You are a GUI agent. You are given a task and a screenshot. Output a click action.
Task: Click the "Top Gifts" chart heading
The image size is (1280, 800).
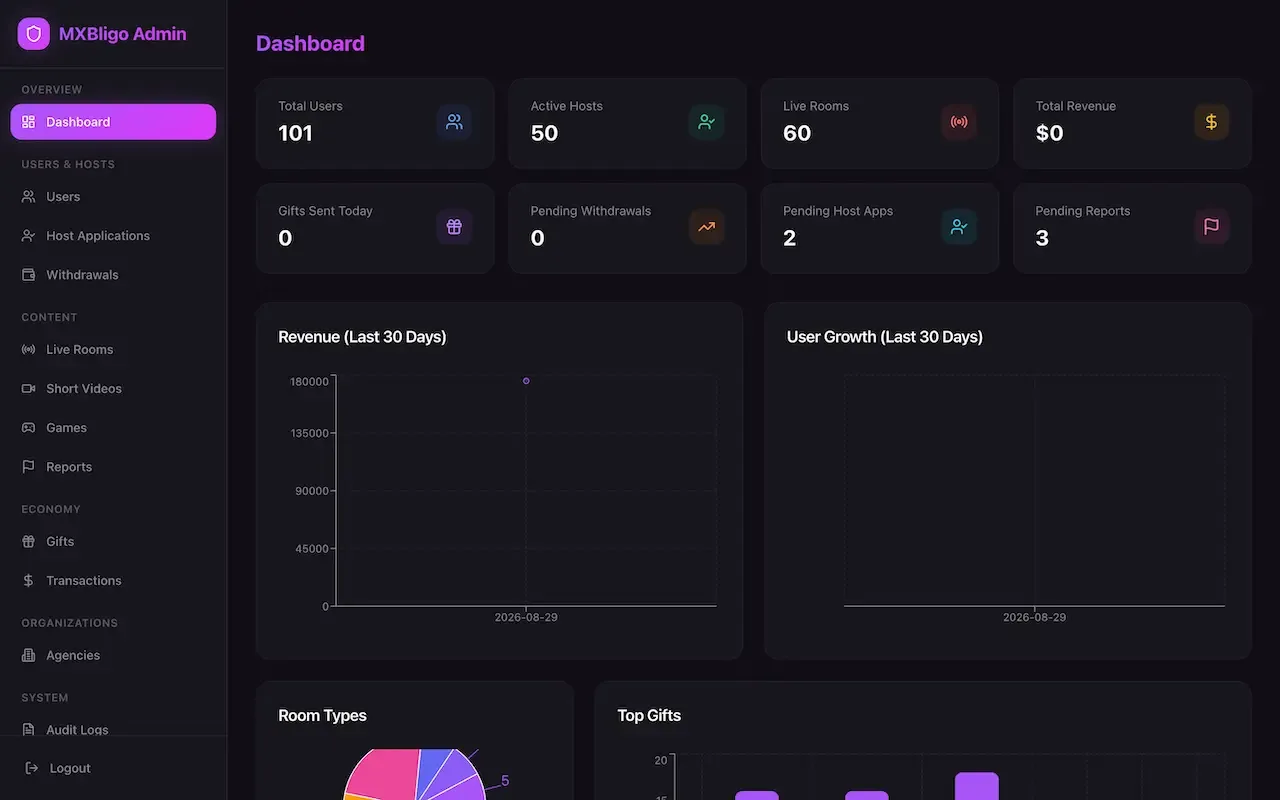(649, 716)
